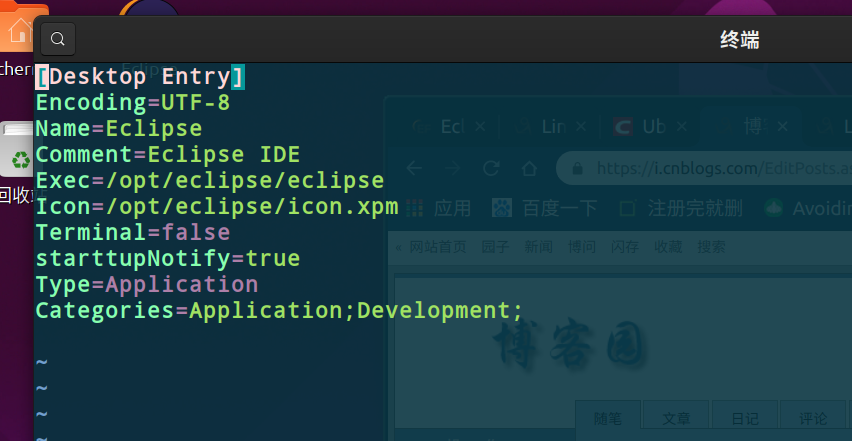
Task: Open the terminal search magnifier button
Action: click(58, 39)
